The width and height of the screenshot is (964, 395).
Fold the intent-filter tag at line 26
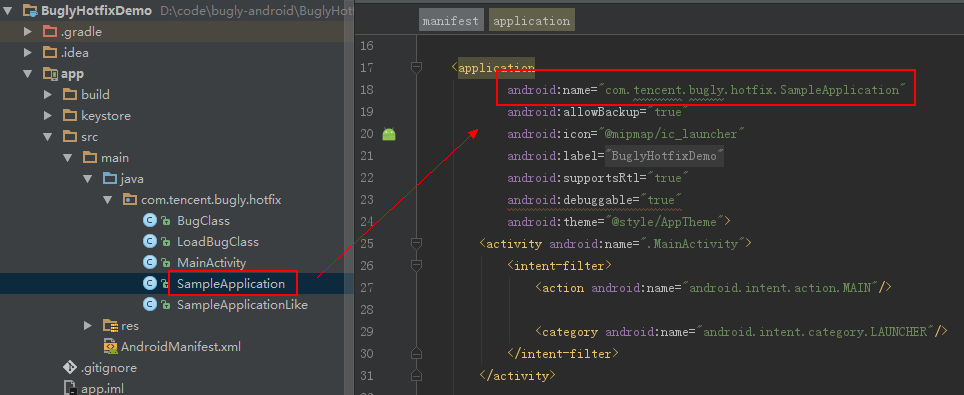point(416,265)
